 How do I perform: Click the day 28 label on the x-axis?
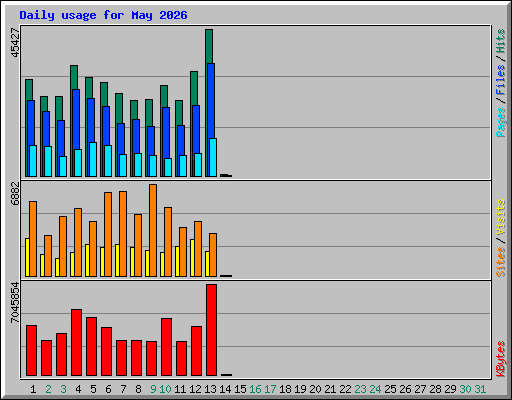point(435,389)
